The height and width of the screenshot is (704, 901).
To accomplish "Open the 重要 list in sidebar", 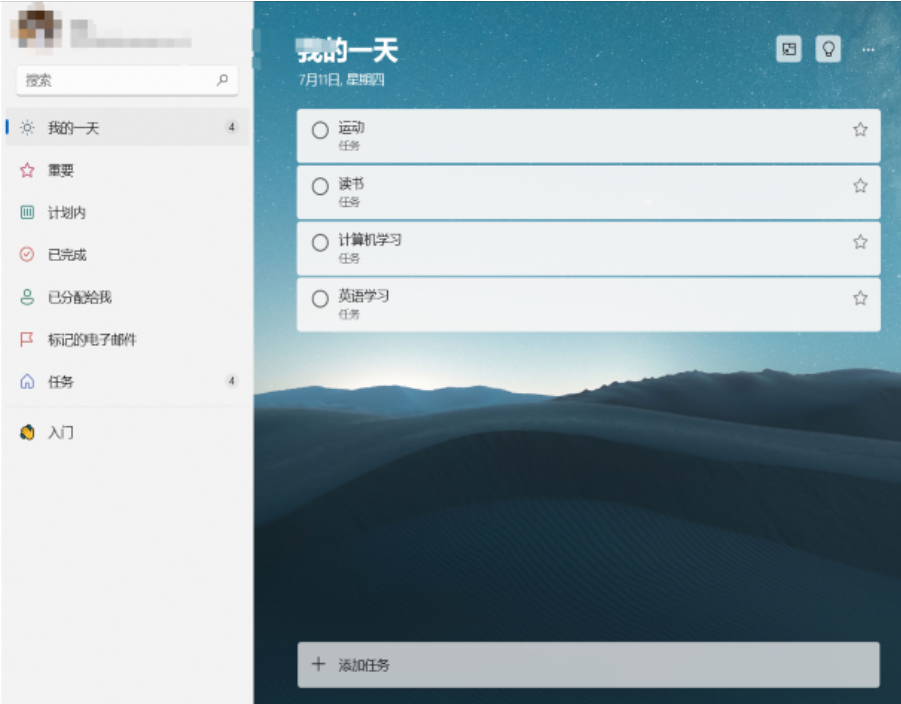I will pos(61,171).
